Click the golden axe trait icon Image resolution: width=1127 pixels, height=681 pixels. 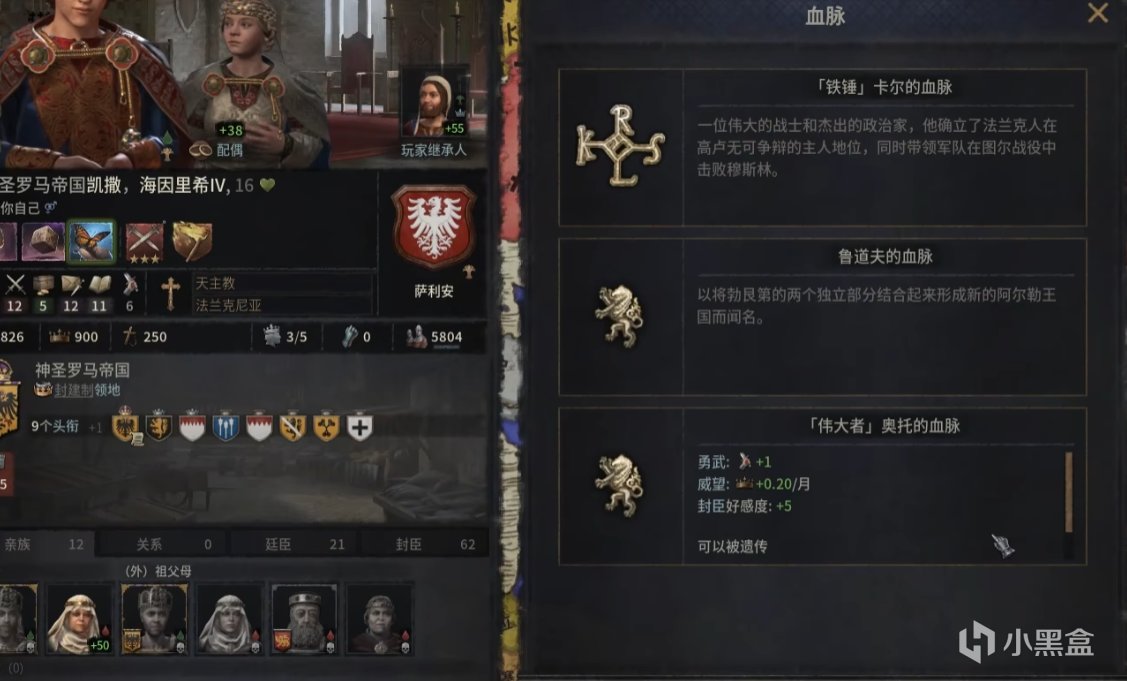pyautogui.click(x=192, y=242)
